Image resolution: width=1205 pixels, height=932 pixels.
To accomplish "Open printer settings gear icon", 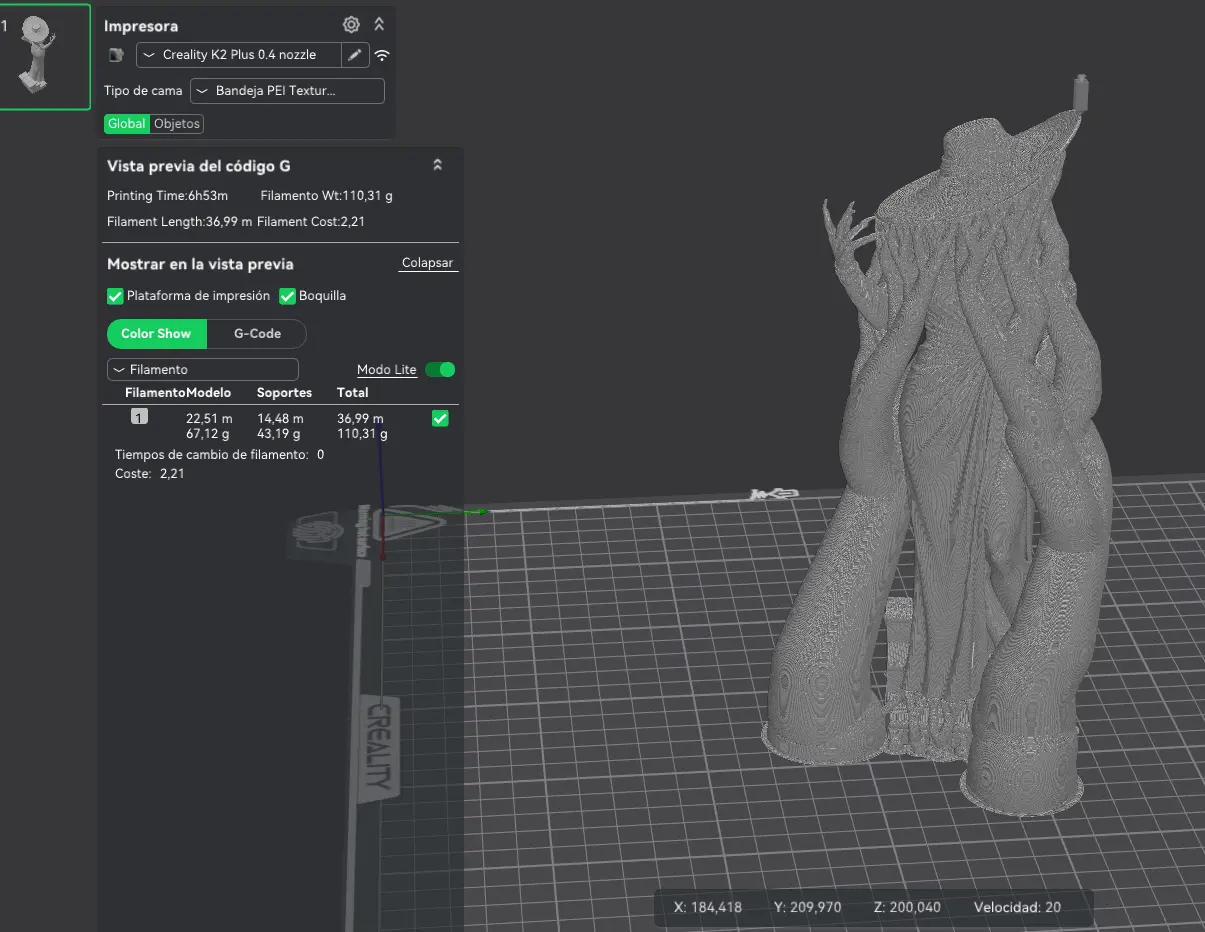I will pyautogui.click(x=351, y=25).
